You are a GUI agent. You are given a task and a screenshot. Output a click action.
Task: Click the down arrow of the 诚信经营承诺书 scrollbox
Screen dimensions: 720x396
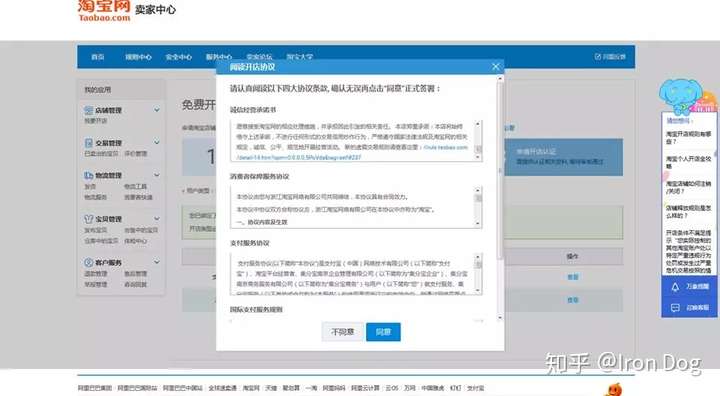point(478,157)
